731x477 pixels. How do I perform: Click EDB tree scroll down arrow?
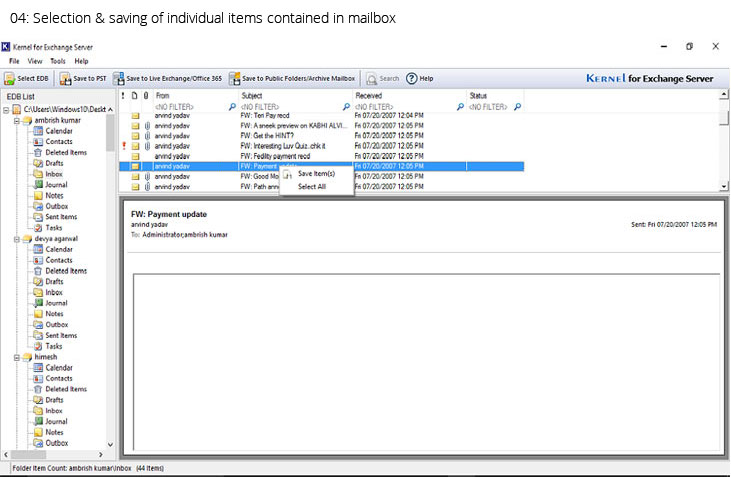click(110, 444)
